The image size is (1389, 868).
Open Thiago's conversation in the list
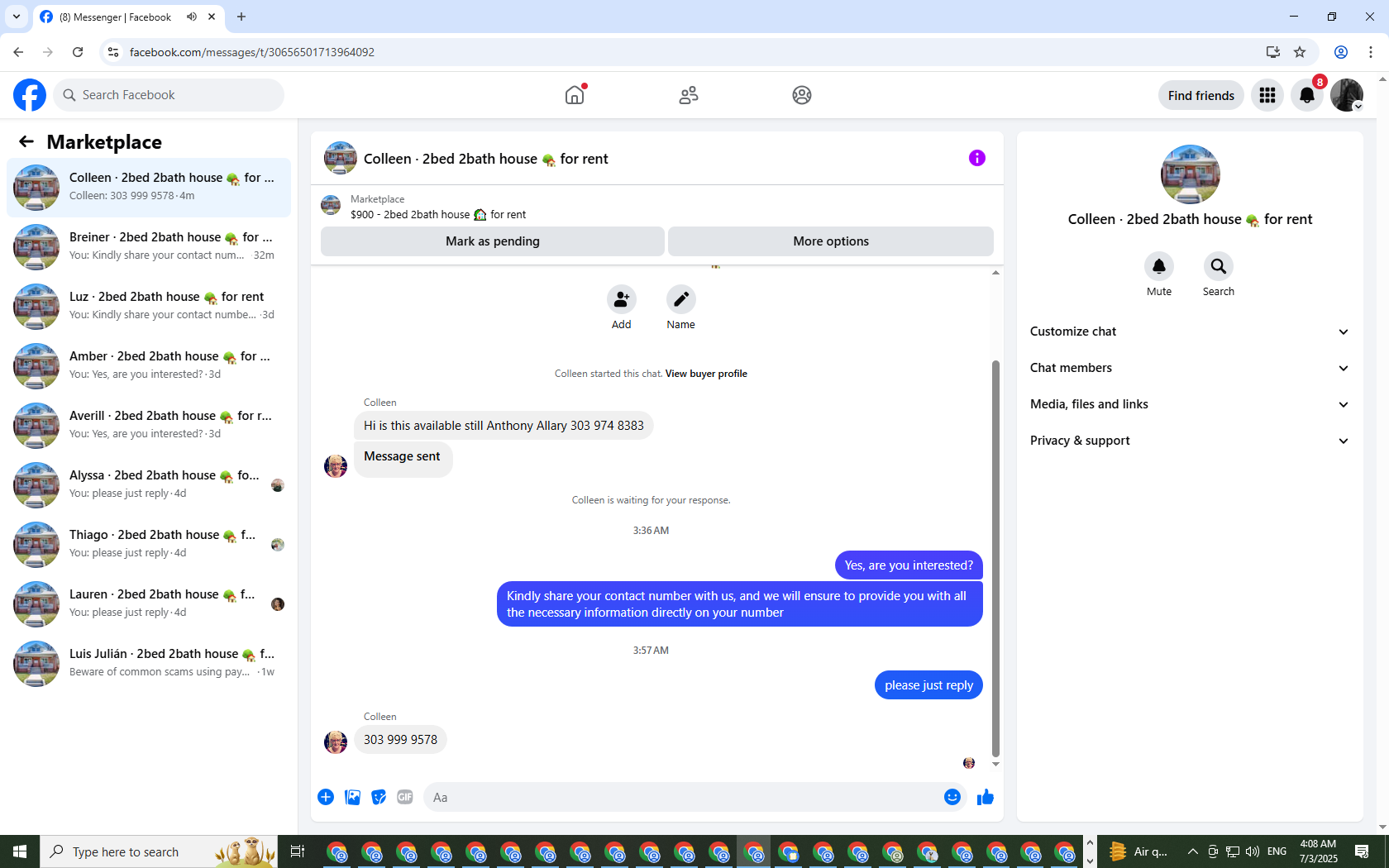point(149,545)
